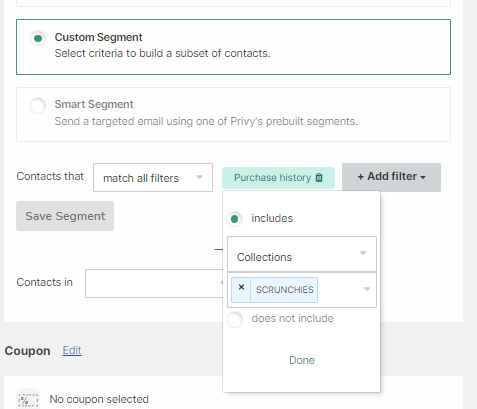The image size is (477, 409).
Task: Open the 'match all filters' dropdown
Action: (x=153, y=178)
